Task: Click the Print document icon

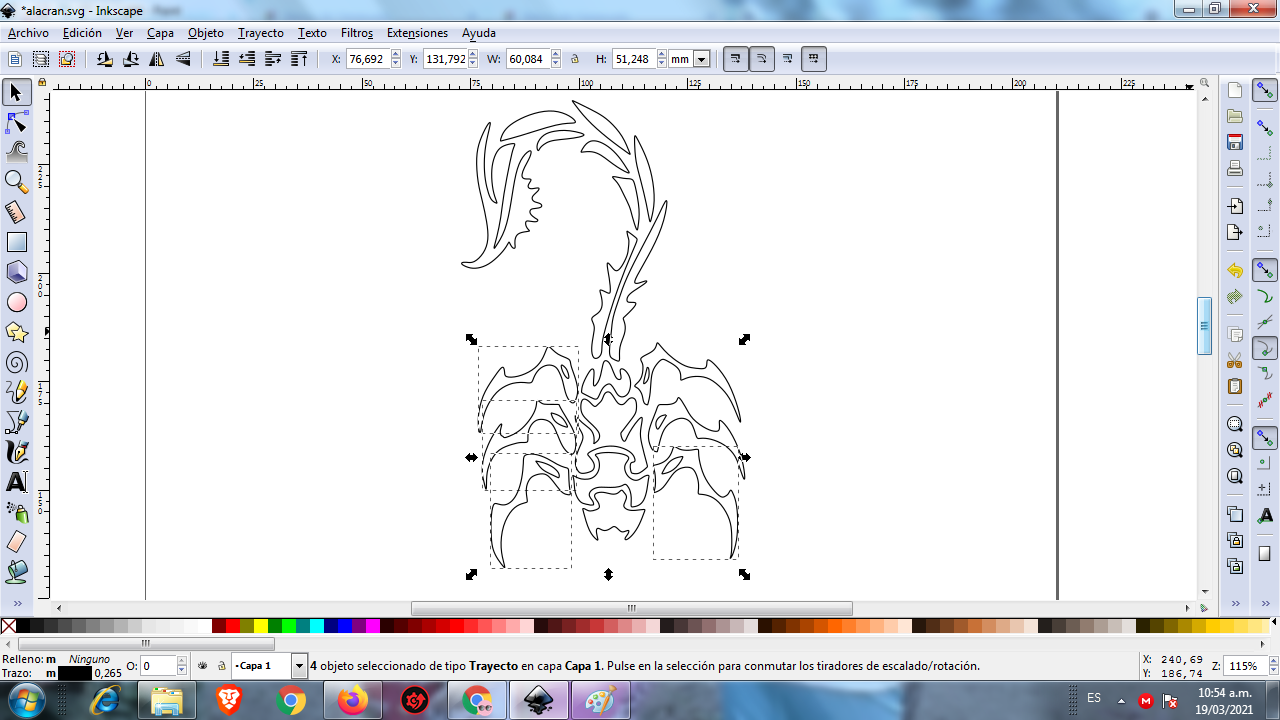Action: click(x=1235, y=168)
